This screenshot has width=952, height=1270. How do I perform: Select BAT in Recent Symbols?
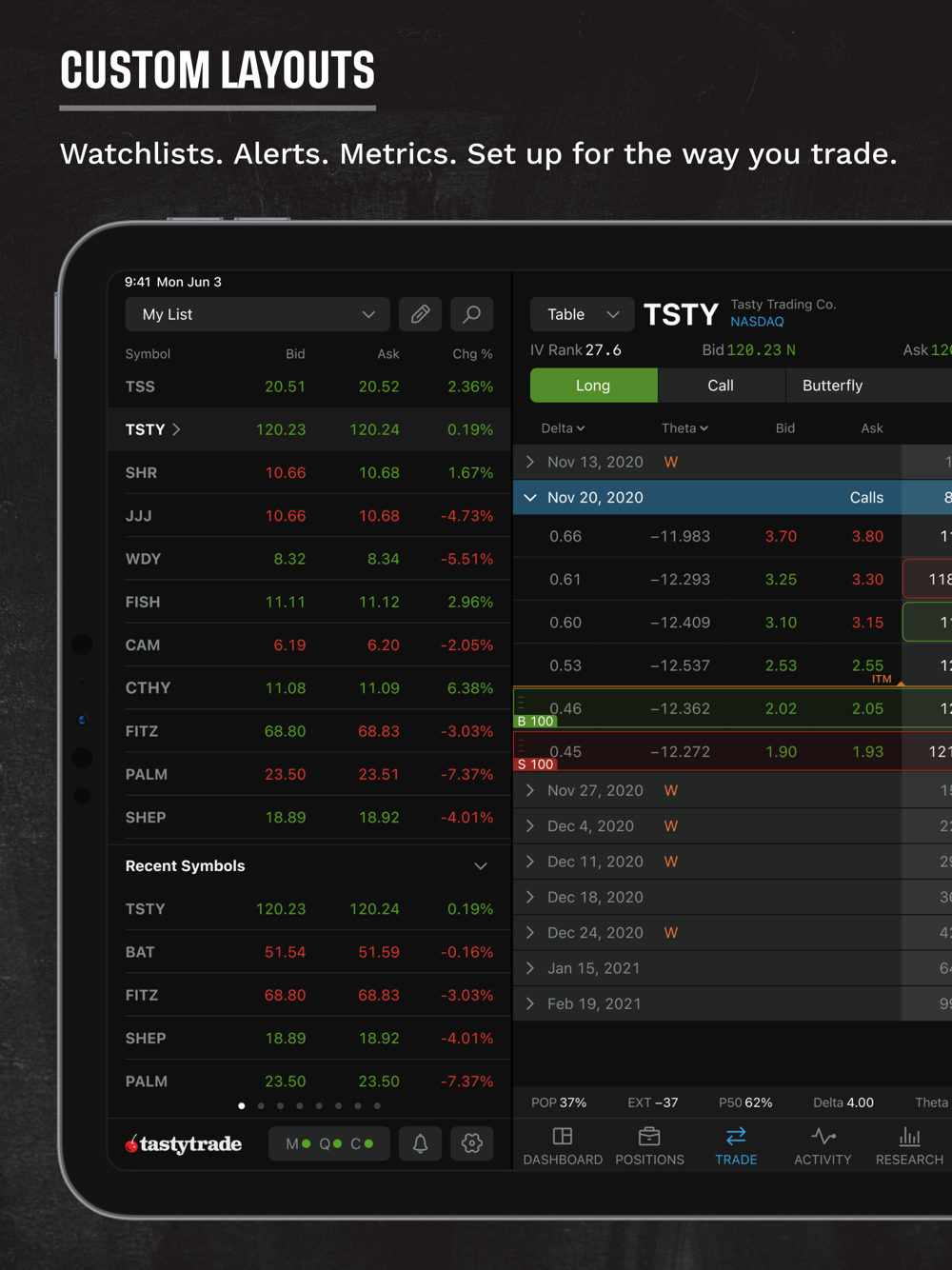(309, 952)
